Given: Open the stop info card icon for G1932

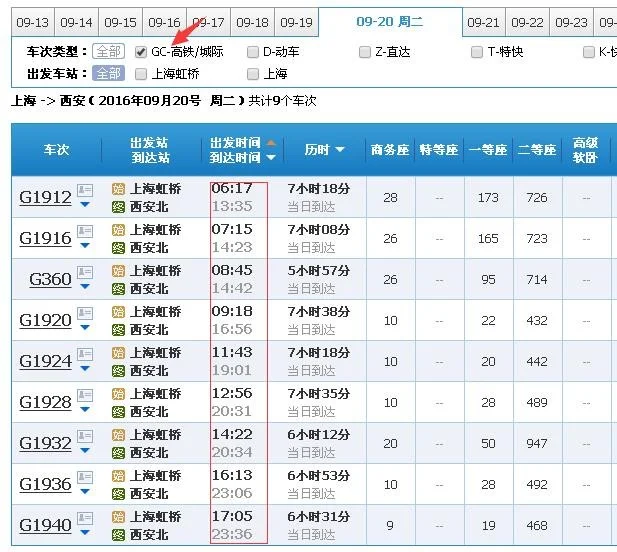Looking at the screenshot, I should tap(85, 436).
